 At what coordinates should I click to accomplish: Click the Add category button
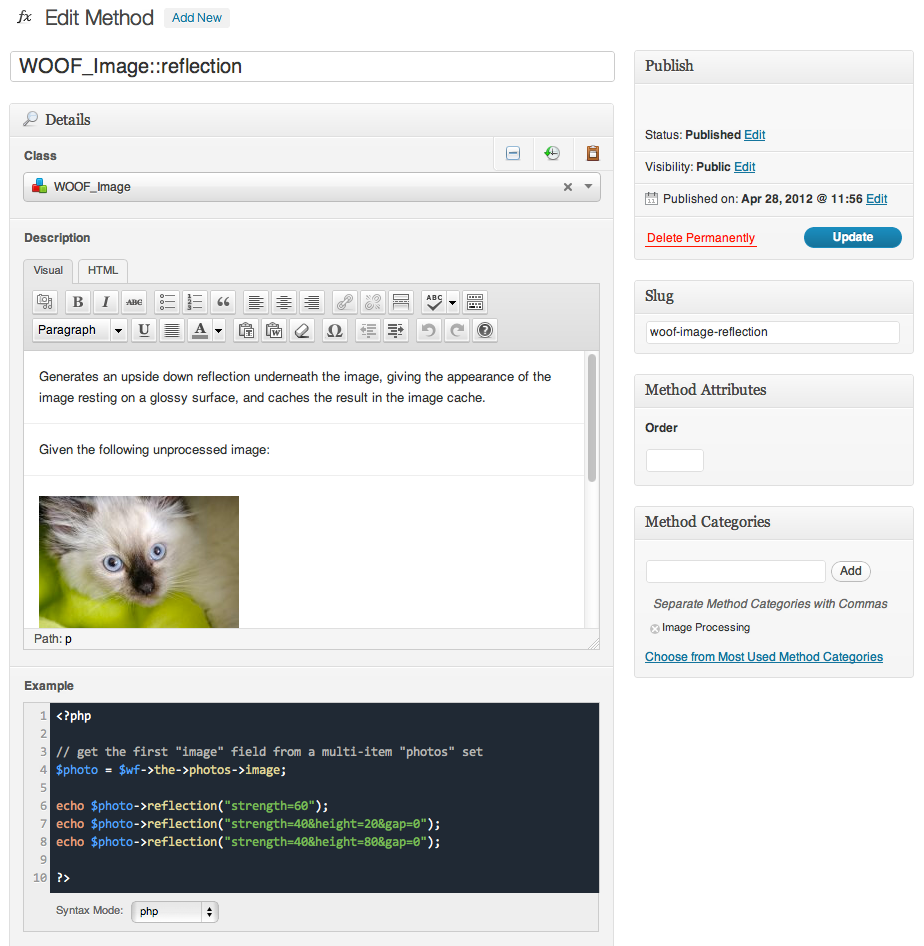[850, 571]
